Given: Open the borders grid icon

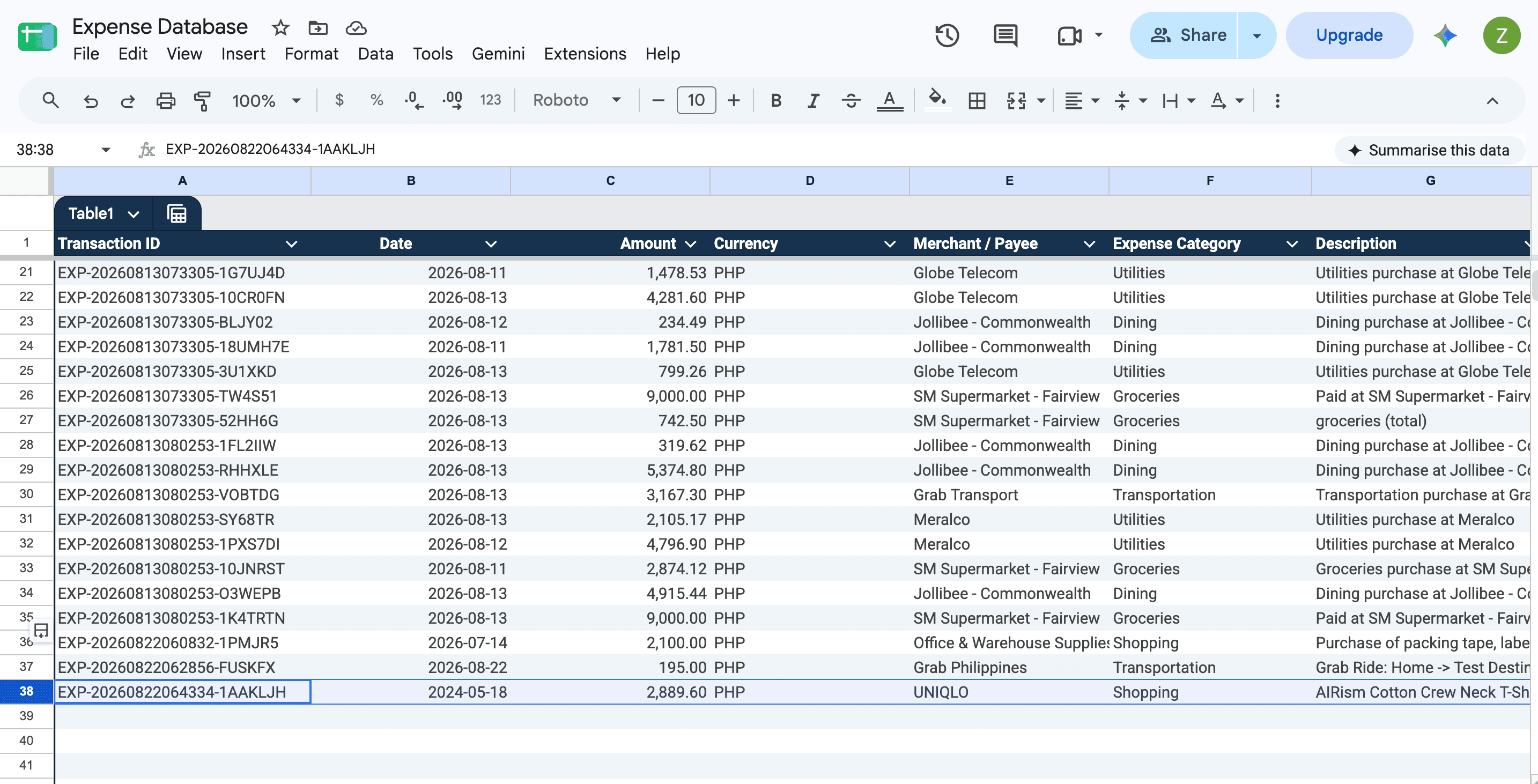Looking at the screenshot, I should (977, 100).
